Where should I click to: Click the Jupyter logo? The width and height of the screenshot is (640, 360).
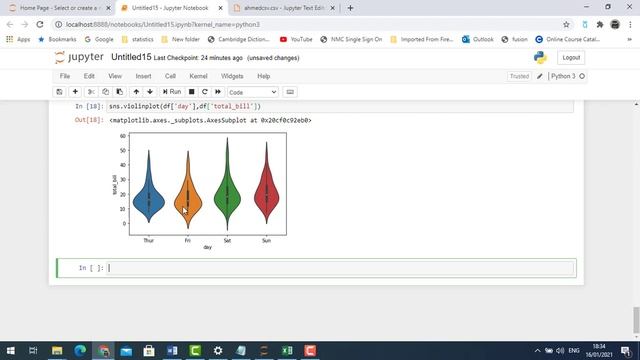[x=79, y=57]
